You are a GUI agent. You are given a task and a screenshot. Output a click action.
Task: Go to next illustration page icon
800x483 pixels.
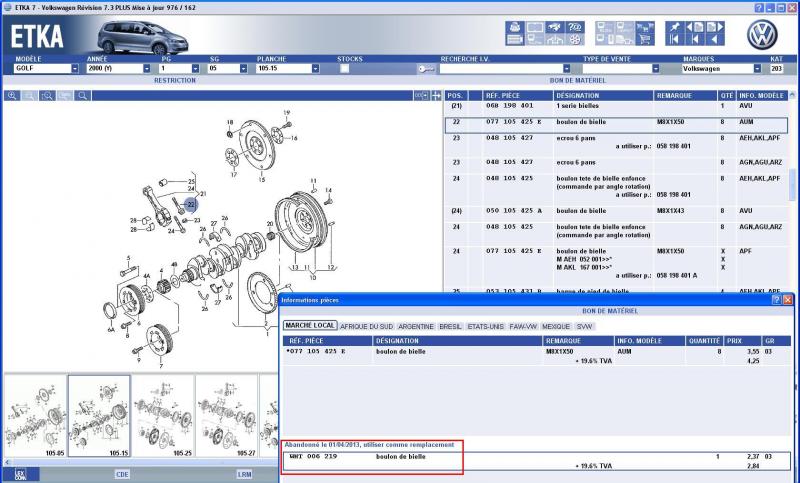pos(715,27)
